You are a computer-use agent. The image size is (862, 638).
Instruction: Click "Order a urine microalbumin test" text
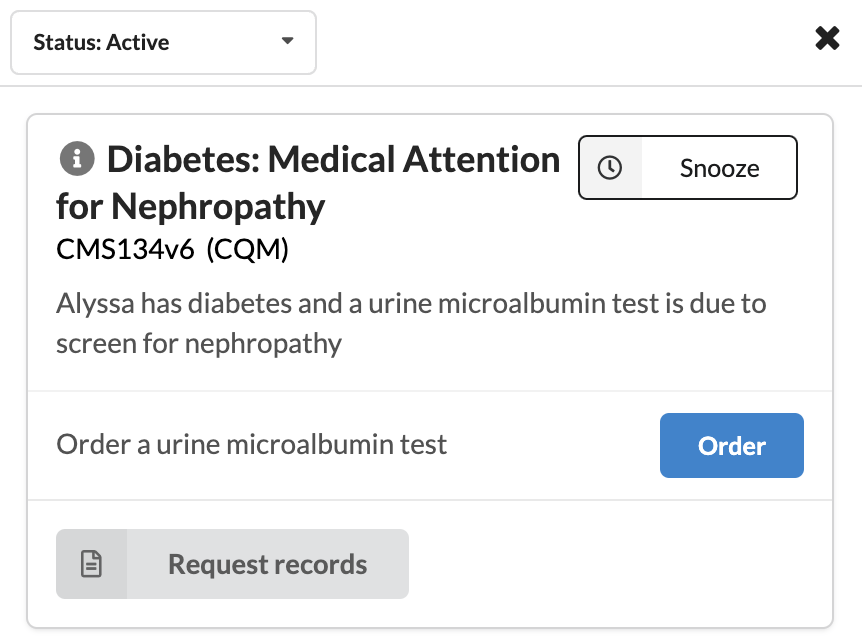pos(252,444)
